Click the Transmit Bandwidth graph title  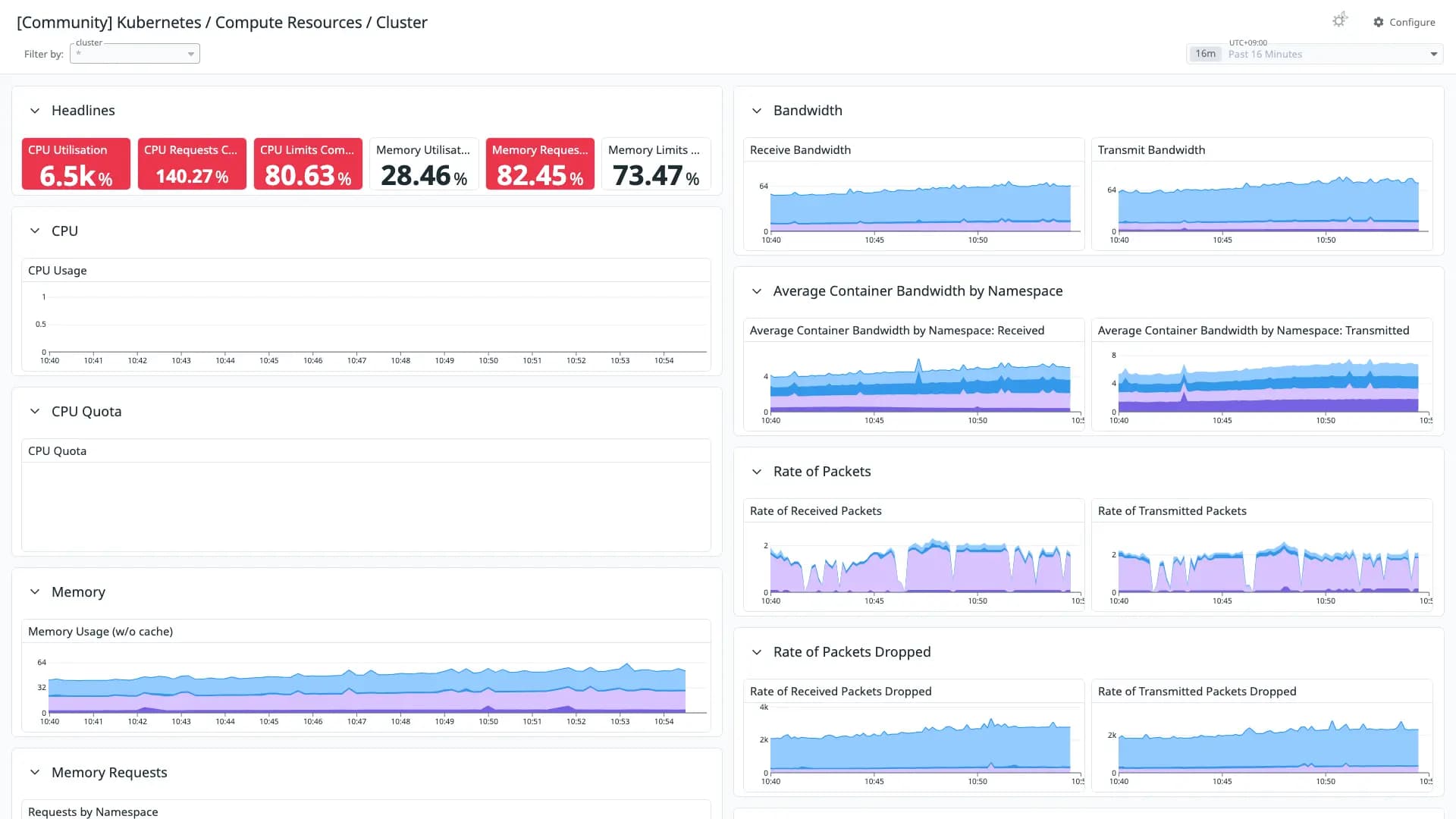1151,150
